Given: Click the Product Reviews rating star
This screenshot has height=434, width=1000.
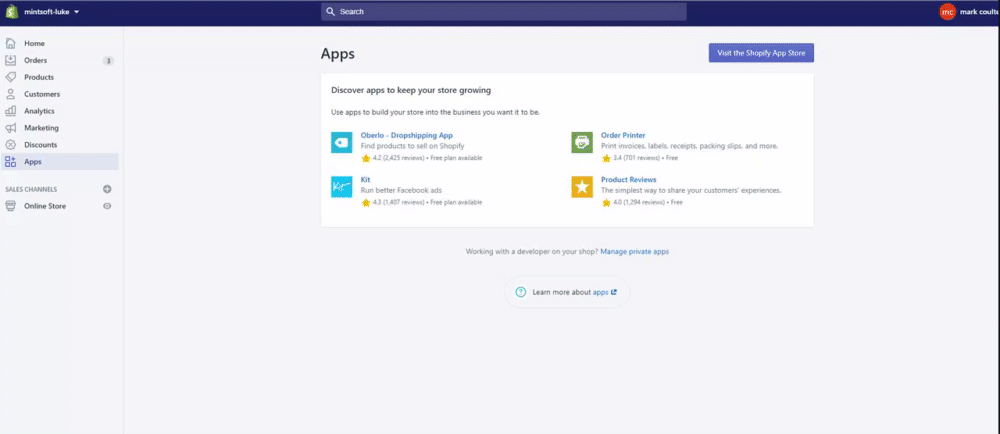Looking at the screenshot, I should coord(607,203).
